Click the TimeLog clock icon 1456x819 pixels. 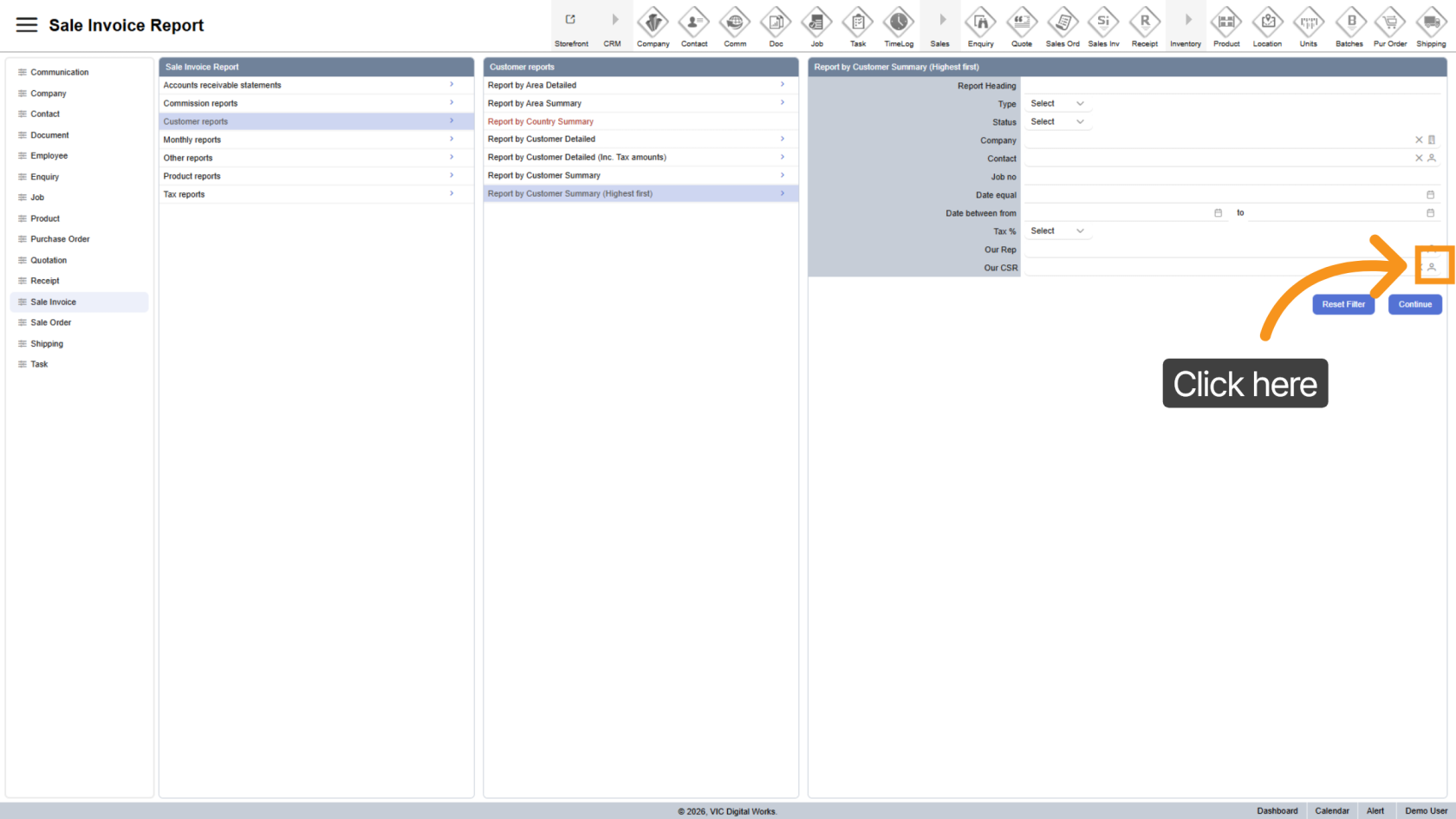pos(899,22)
